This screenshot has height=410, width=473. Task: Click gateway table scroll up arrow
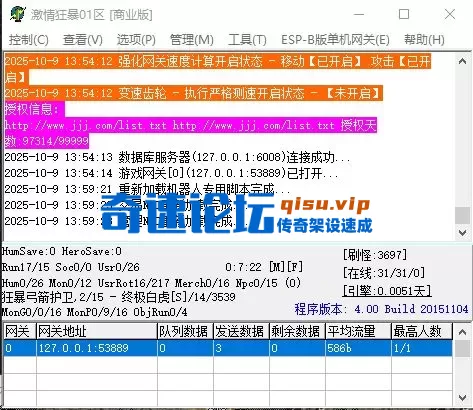(x=462, y=332)
